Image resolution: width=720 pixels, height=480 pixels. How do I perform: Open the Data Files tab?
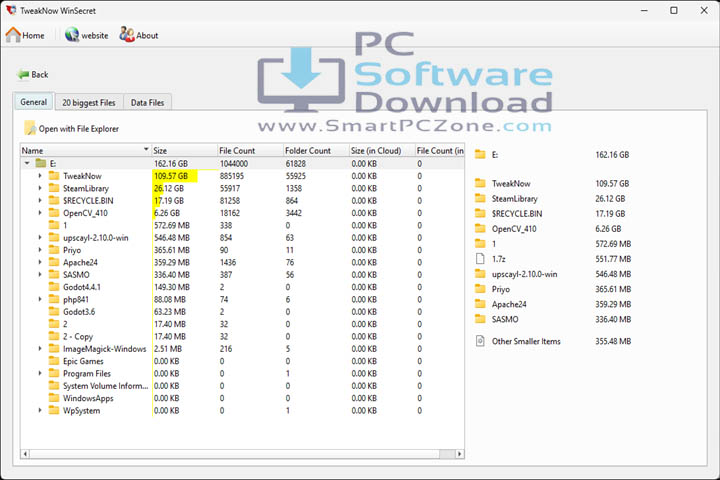147,102
